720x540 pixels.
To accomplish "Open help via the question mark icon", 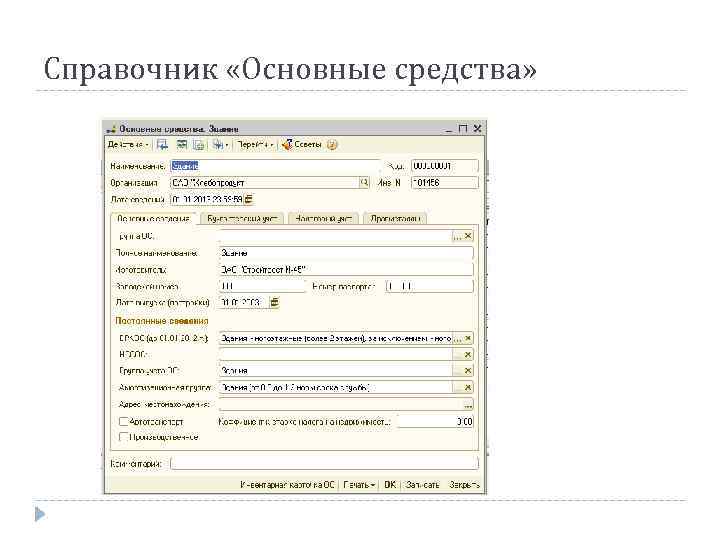I will pyautogui.click(x=332, y=145).
